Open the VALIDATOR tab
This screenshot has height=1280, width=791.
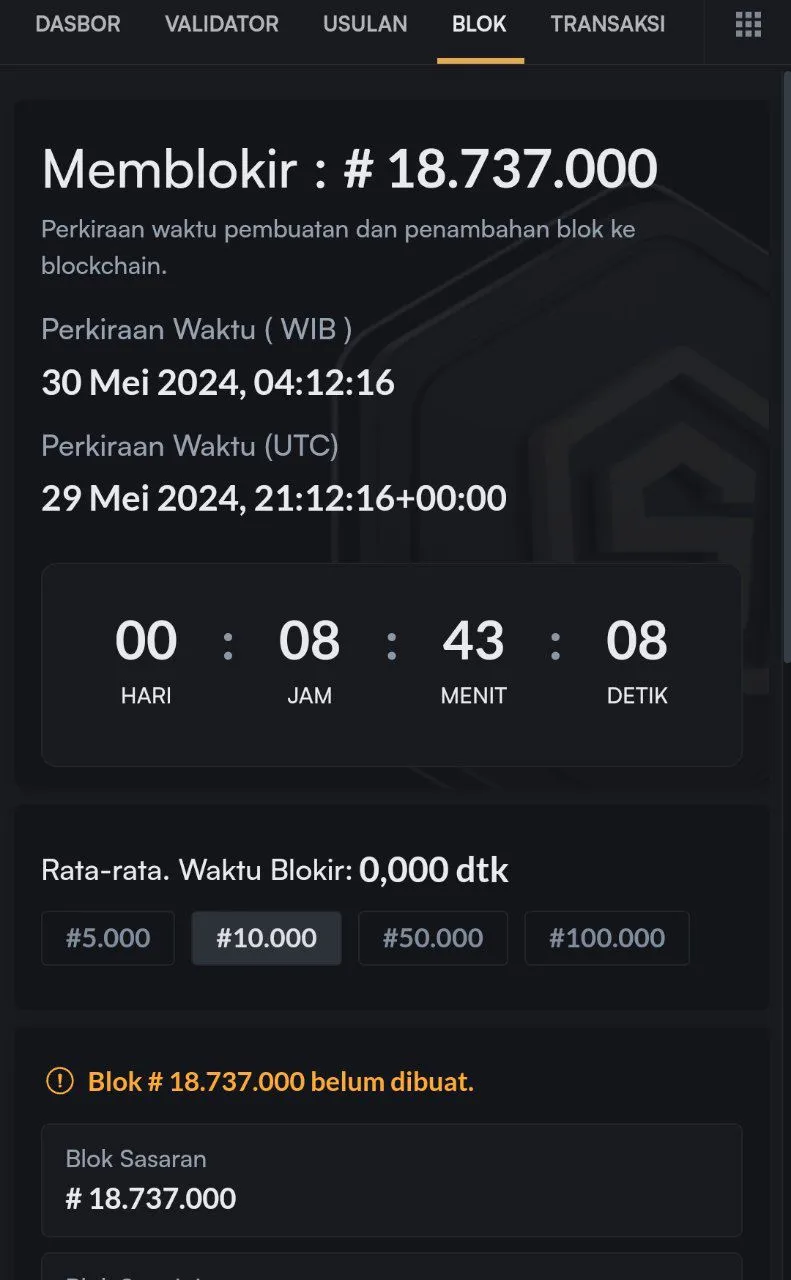[222, 25]
